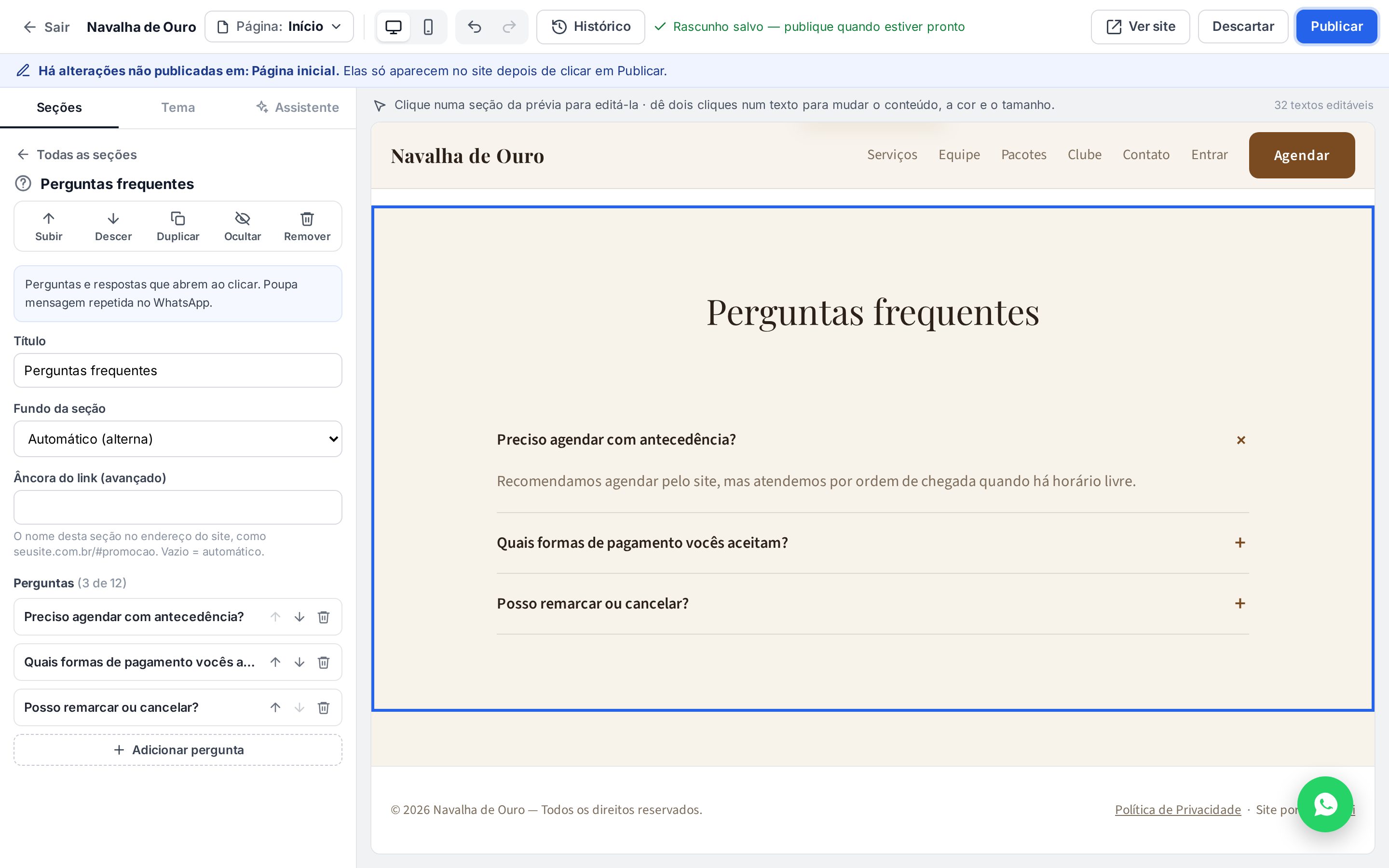This screenshot has height=868, width=1389.
Task: Expand 'Posso remarcar ou cancelar?' in preview
Action: 872,603
